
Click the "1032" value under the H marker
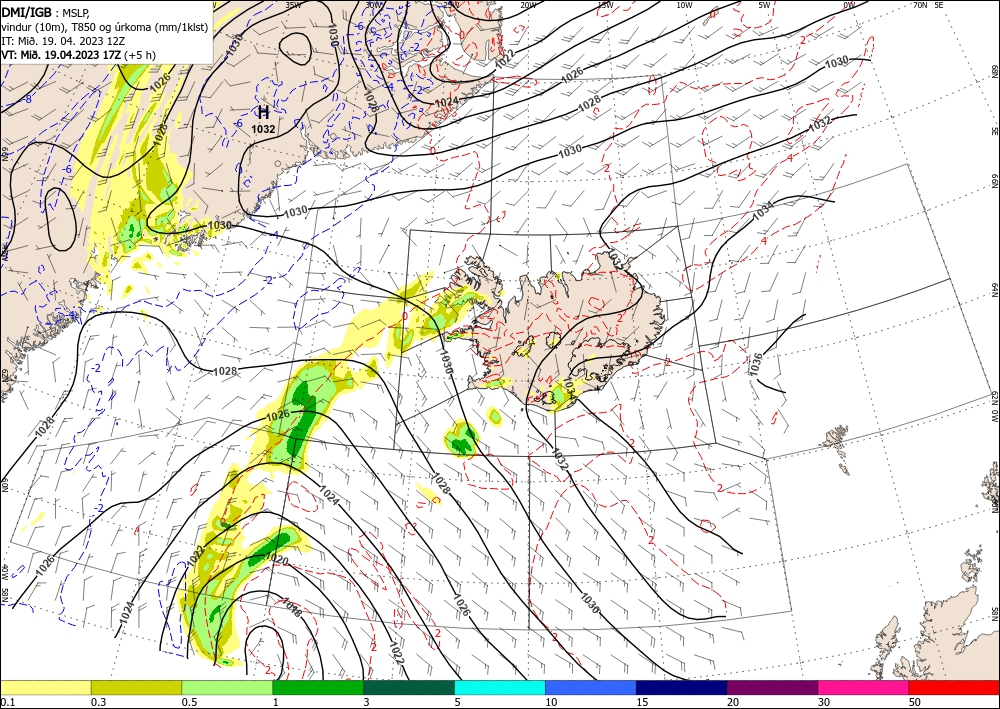click(263, 129)
